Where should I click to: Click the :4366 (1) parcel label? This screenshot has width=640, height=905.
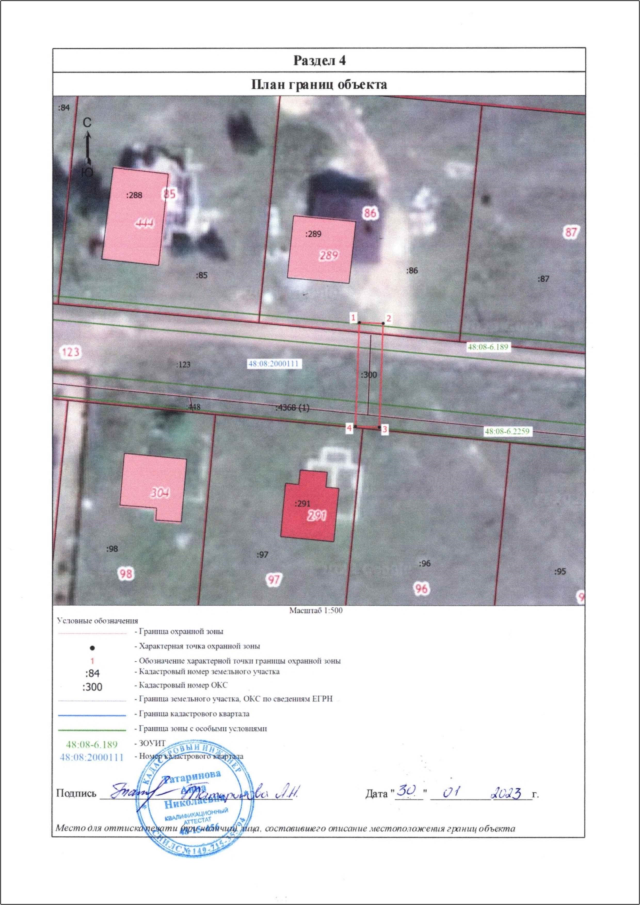point(292,408)
